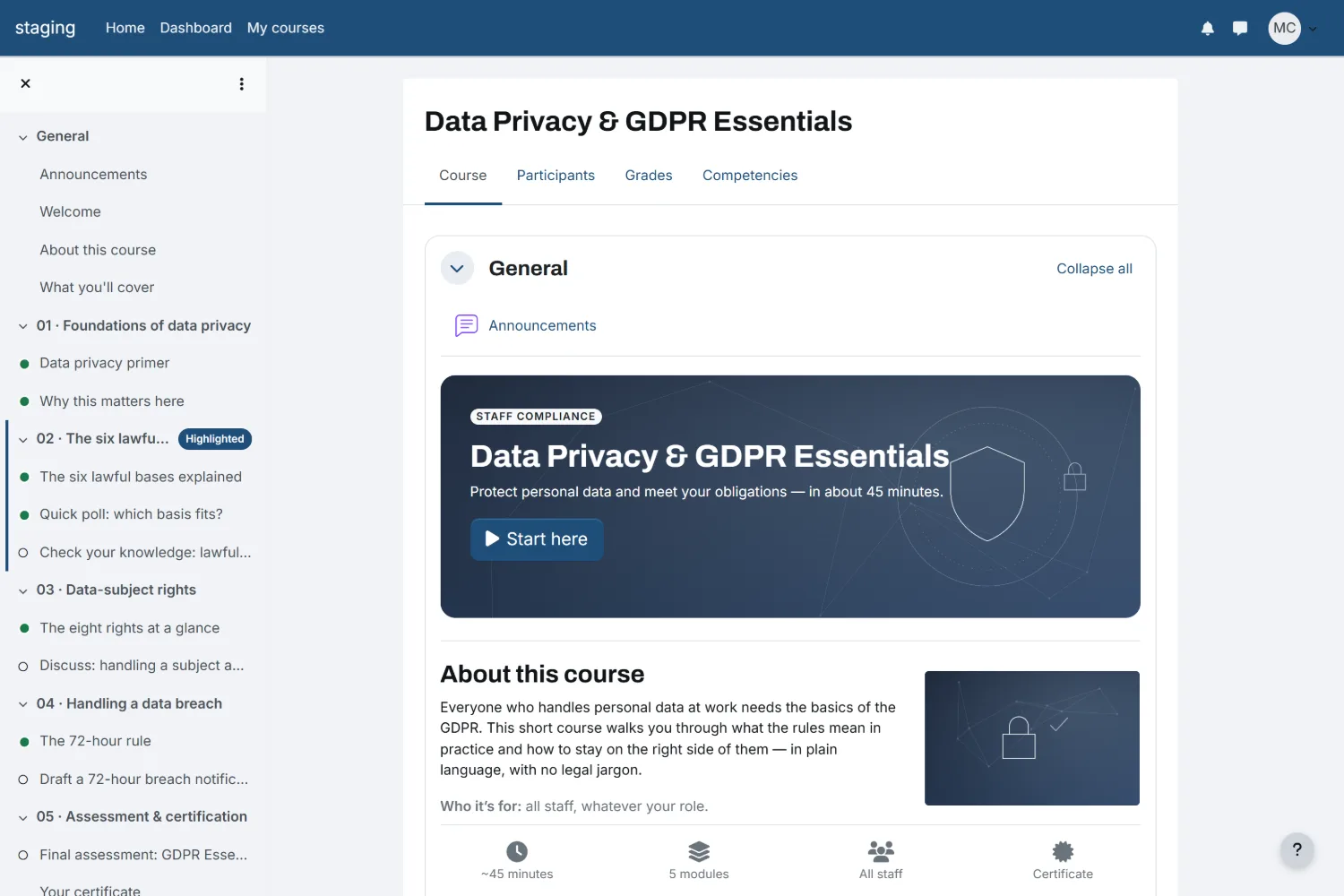Select the Course tab
Image resolution: width=1344 pixels, height=896 pixels.
463,176
